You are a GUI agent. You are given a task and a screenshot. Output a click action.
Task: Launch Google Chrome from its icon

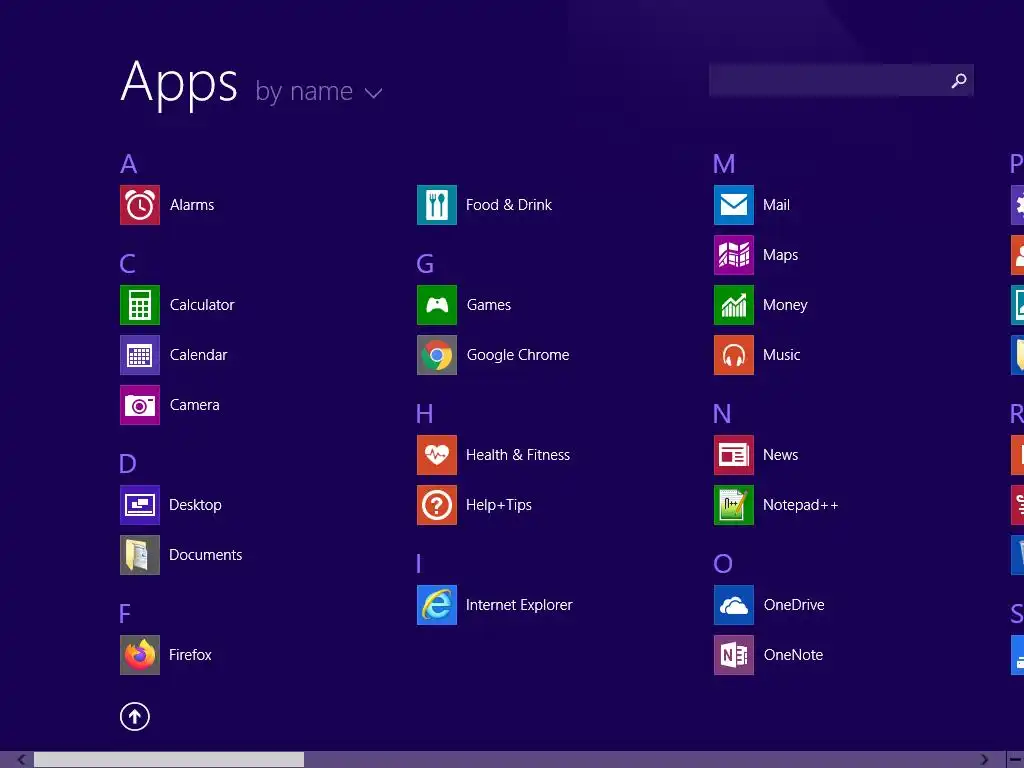[437, 355]
